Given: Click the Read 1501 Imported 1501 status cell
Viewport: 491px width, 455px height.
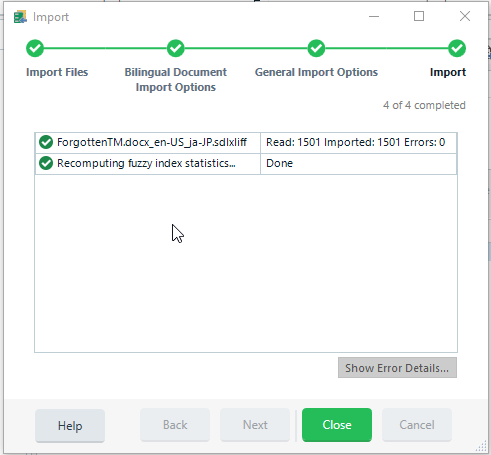Looking at the screenshot, I should click(358, 143).
